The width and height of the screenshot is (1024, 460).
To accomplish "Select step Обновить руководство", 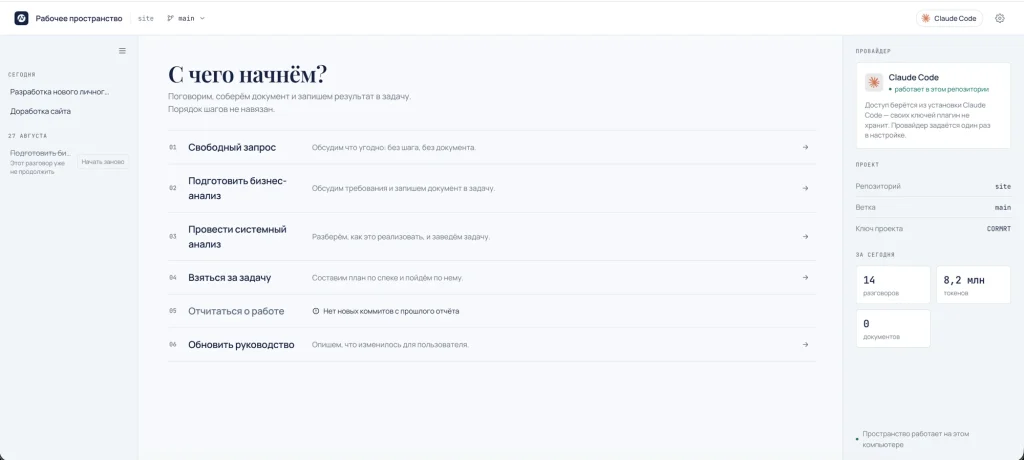I will pyautogui.click(x=492, y=344).
